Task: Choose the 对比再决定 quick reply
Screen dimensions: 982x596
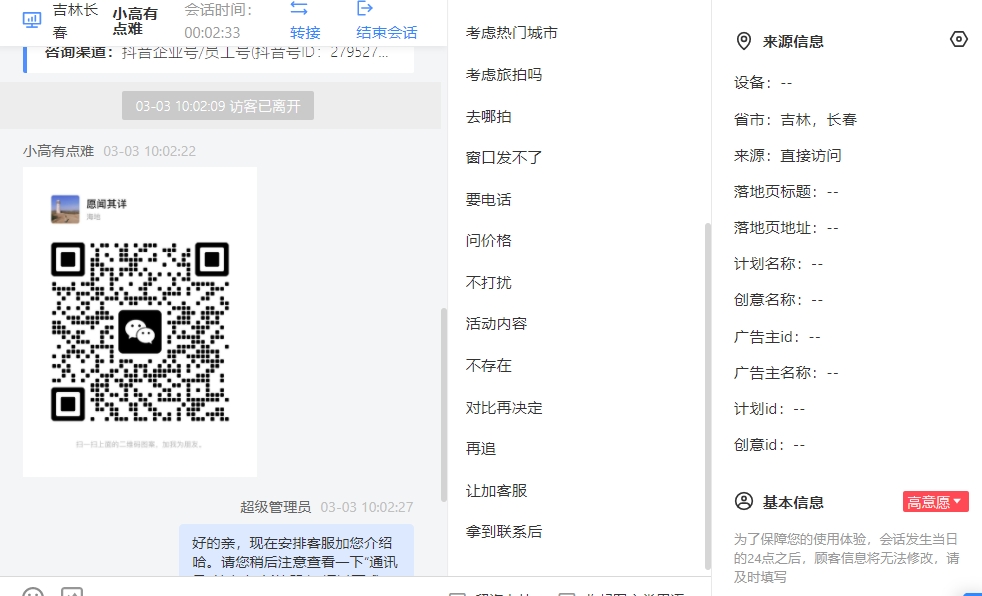Action: tap(504, 408)
